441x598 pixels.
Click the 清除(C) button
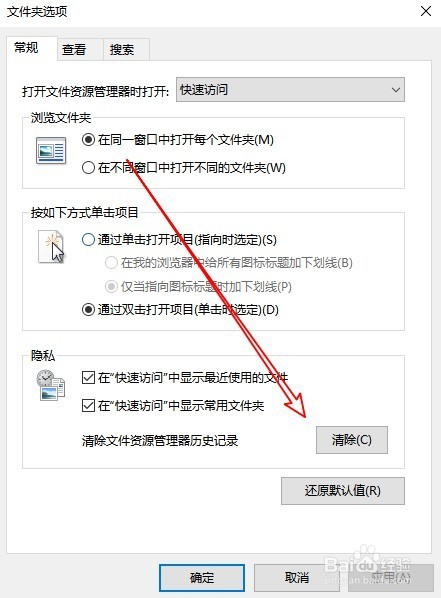click(352, 440)
